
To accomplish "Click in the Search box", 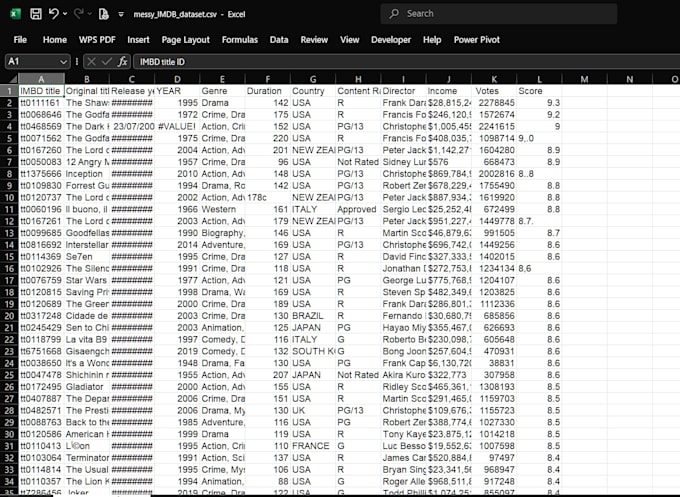I will (x=499, y=14).
